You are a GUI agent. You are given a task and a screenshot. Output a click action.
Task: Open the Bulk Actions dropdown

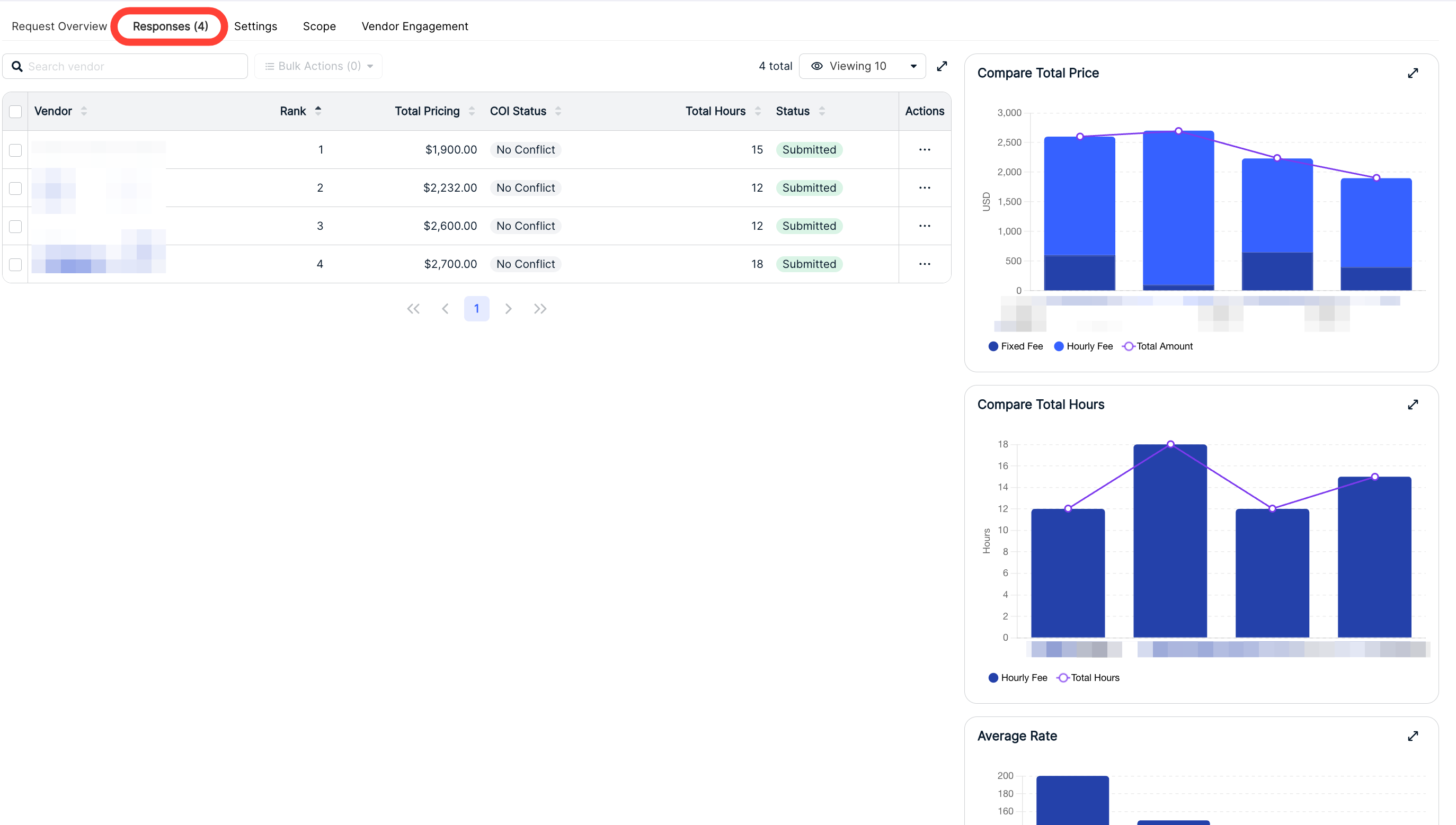[318, 66]
